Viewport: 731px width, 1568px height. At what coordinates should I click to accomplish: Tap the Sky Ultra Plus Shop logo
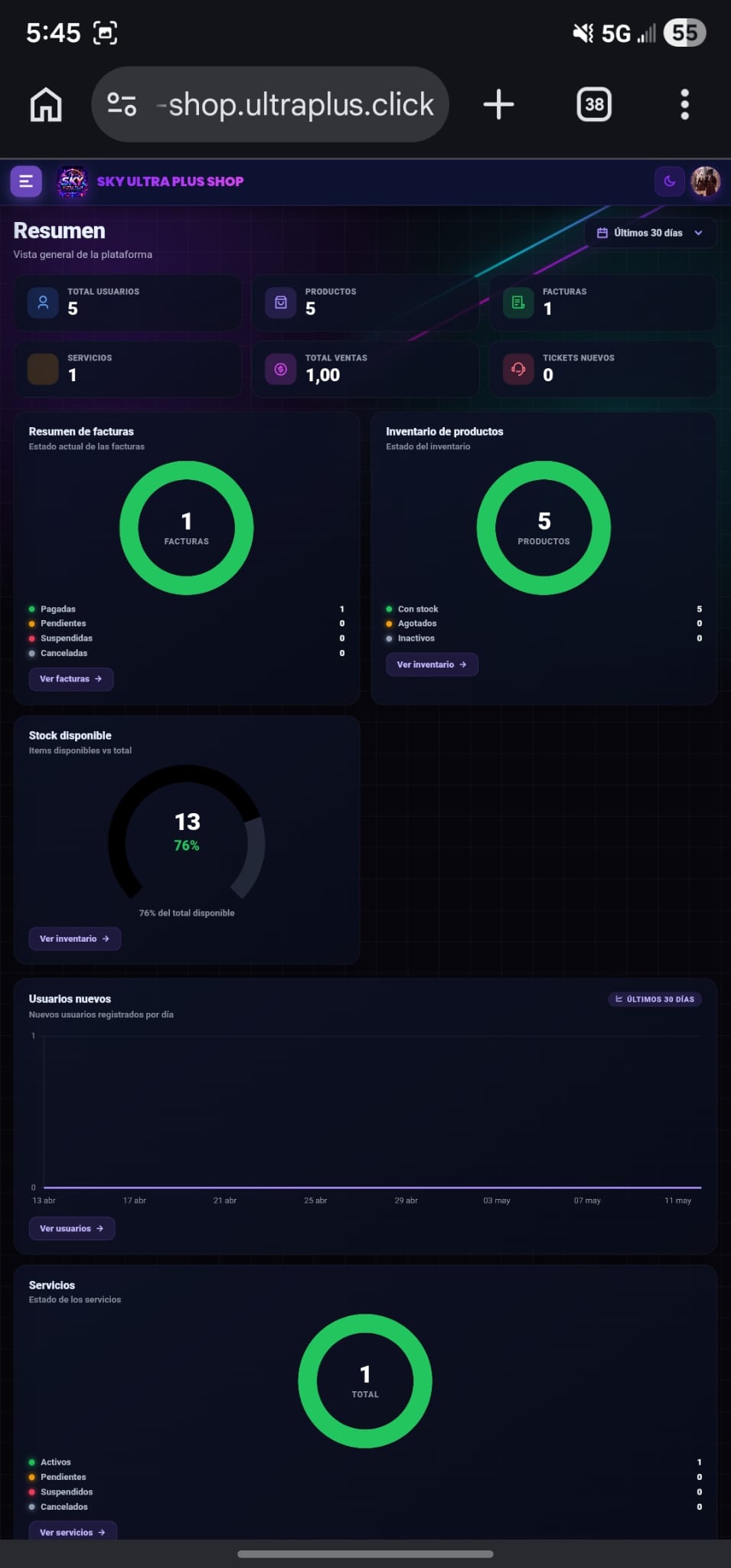pos(73,182)
